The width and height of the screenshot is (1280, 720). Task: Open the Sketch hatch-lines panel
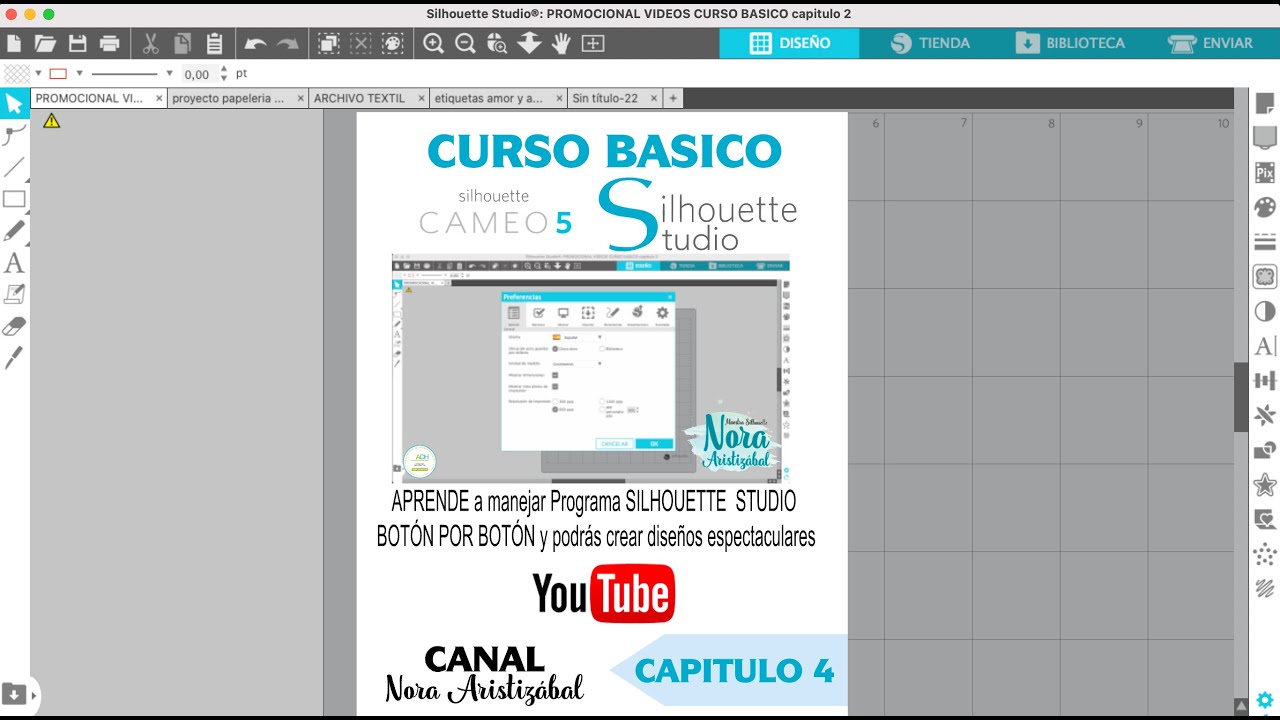pyautogui.click(x=1265, y=588)
